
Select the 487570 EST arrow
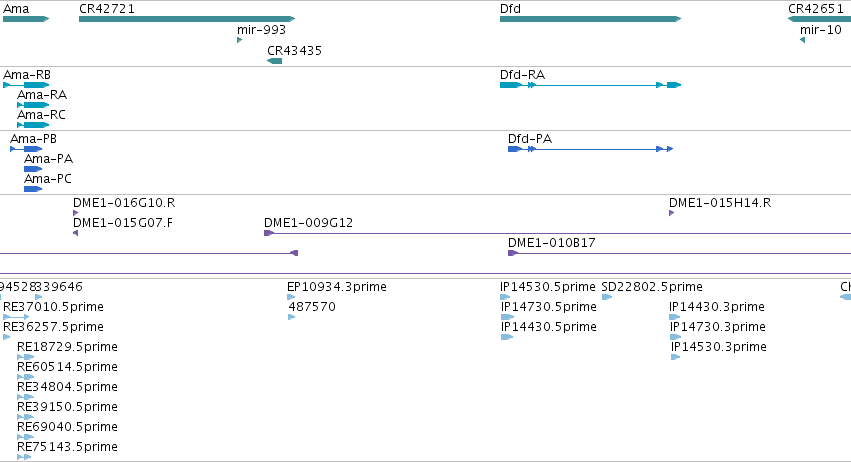(291, 317)
